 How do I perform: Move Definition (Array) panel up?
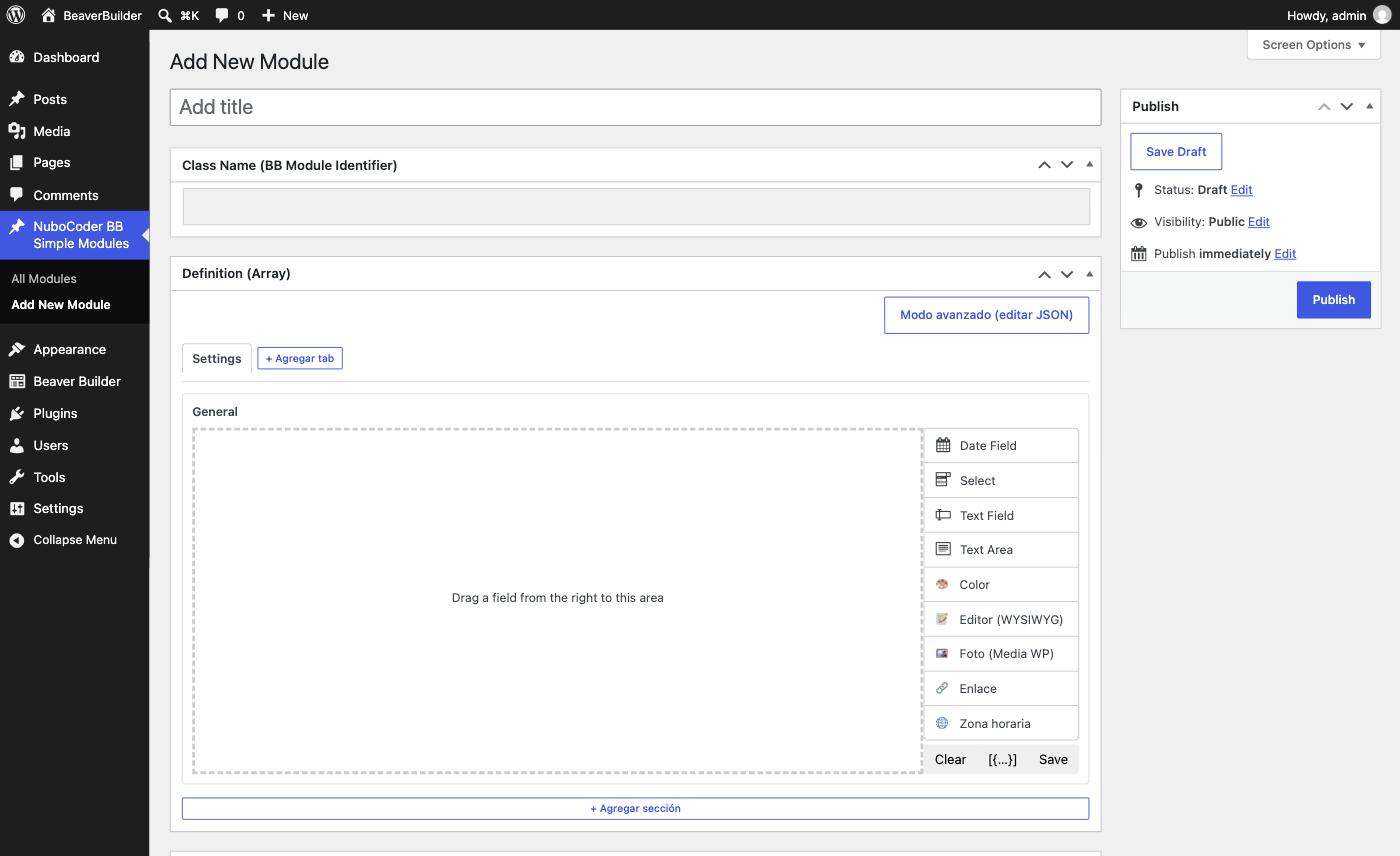pos(1044,274)
